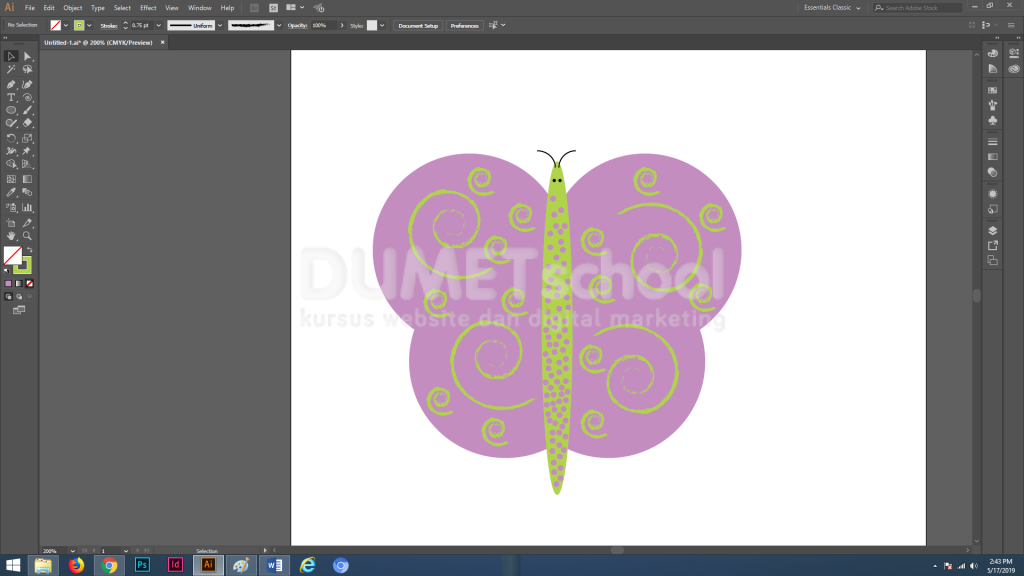Open the Layers panel icon

[993, 231]
